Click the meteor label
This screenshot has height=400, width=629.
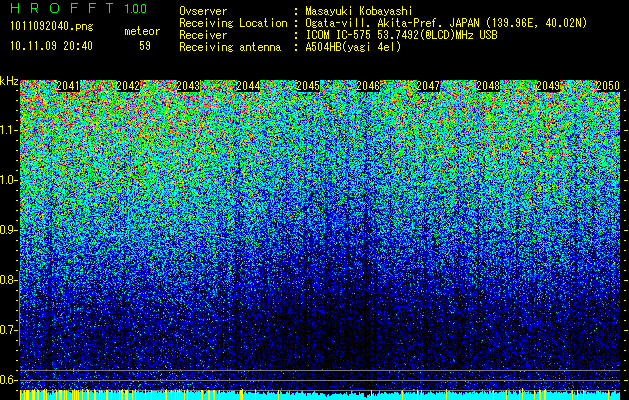[x=142, y=31]
